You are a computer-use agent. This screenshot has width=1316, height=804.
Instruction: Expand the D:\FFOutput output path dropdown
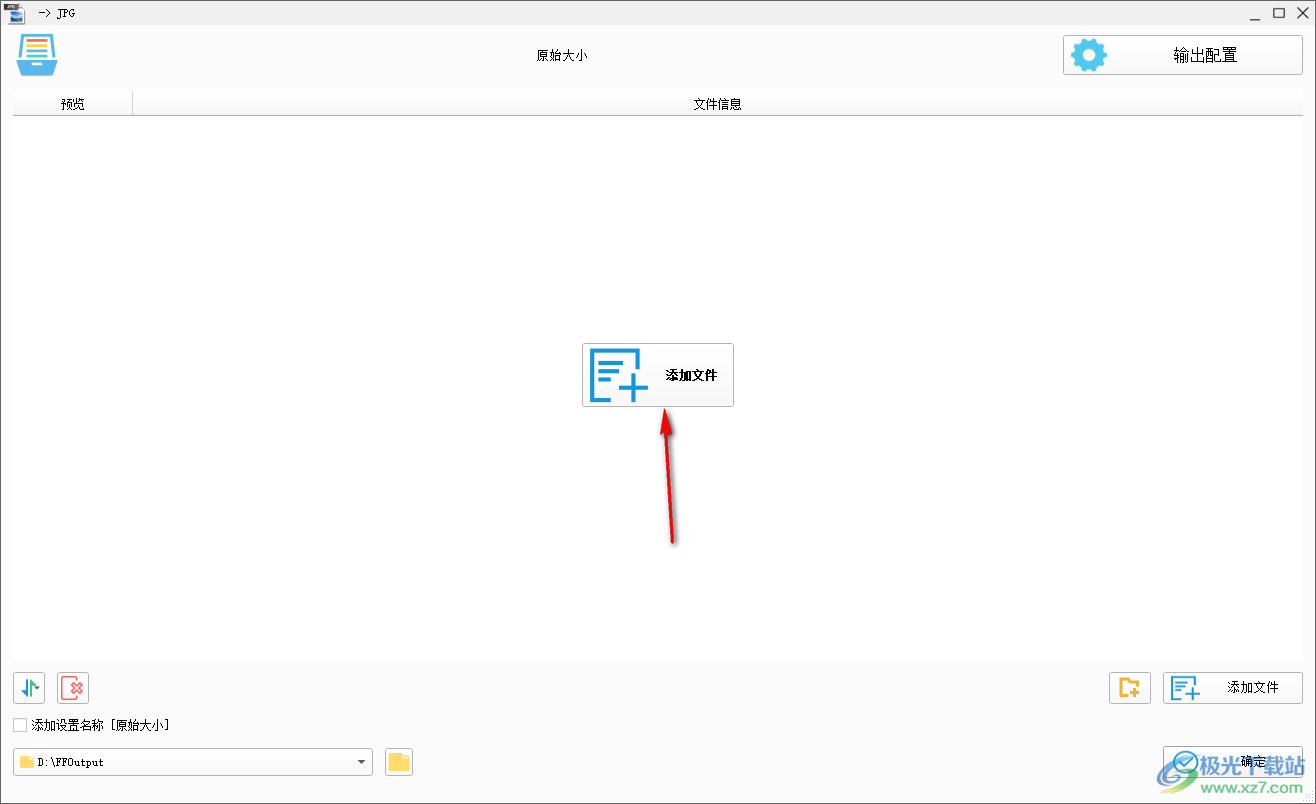[361, 762]
